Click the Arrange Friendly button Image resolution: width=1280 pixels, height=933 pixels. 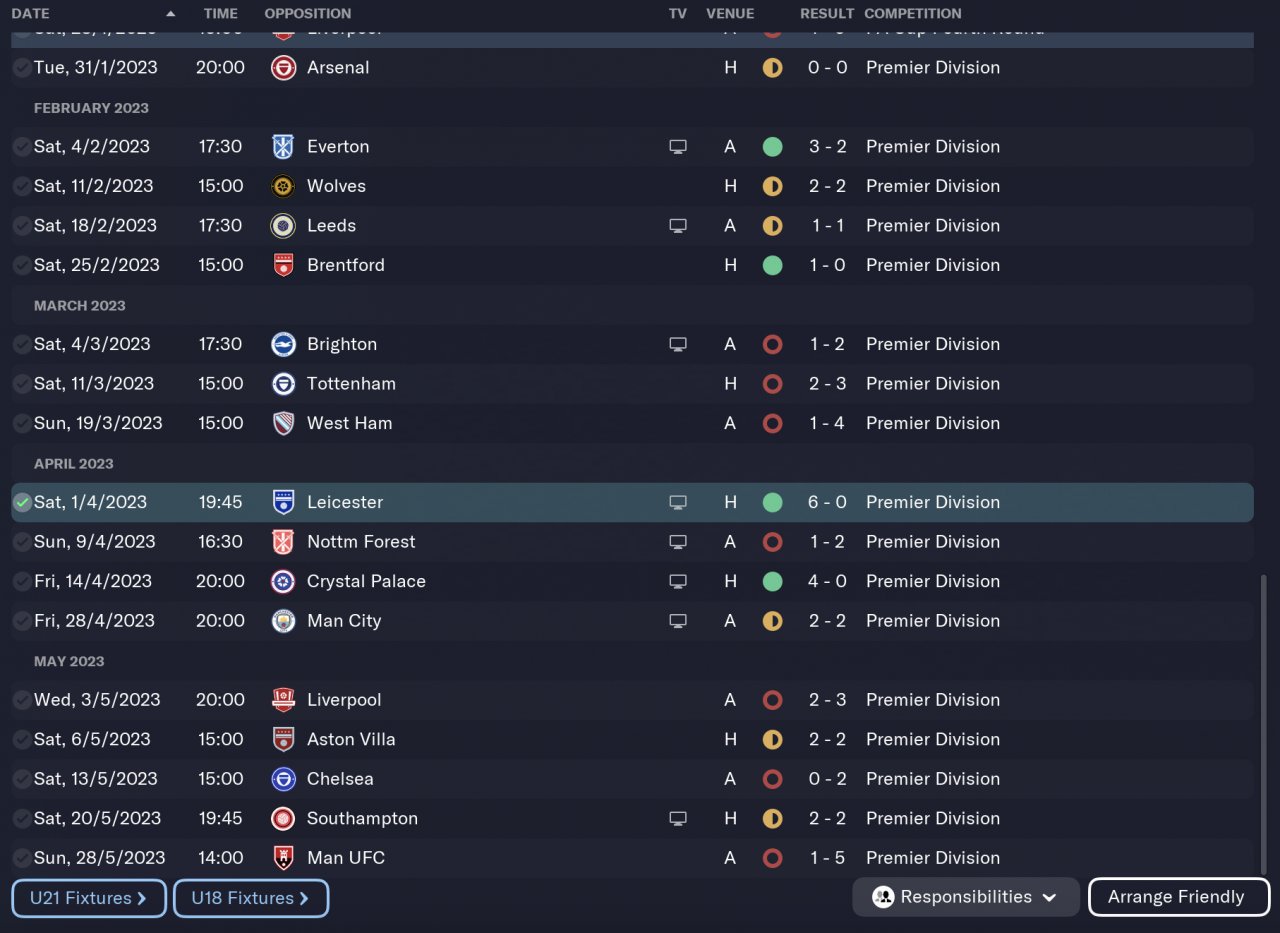1176,897
